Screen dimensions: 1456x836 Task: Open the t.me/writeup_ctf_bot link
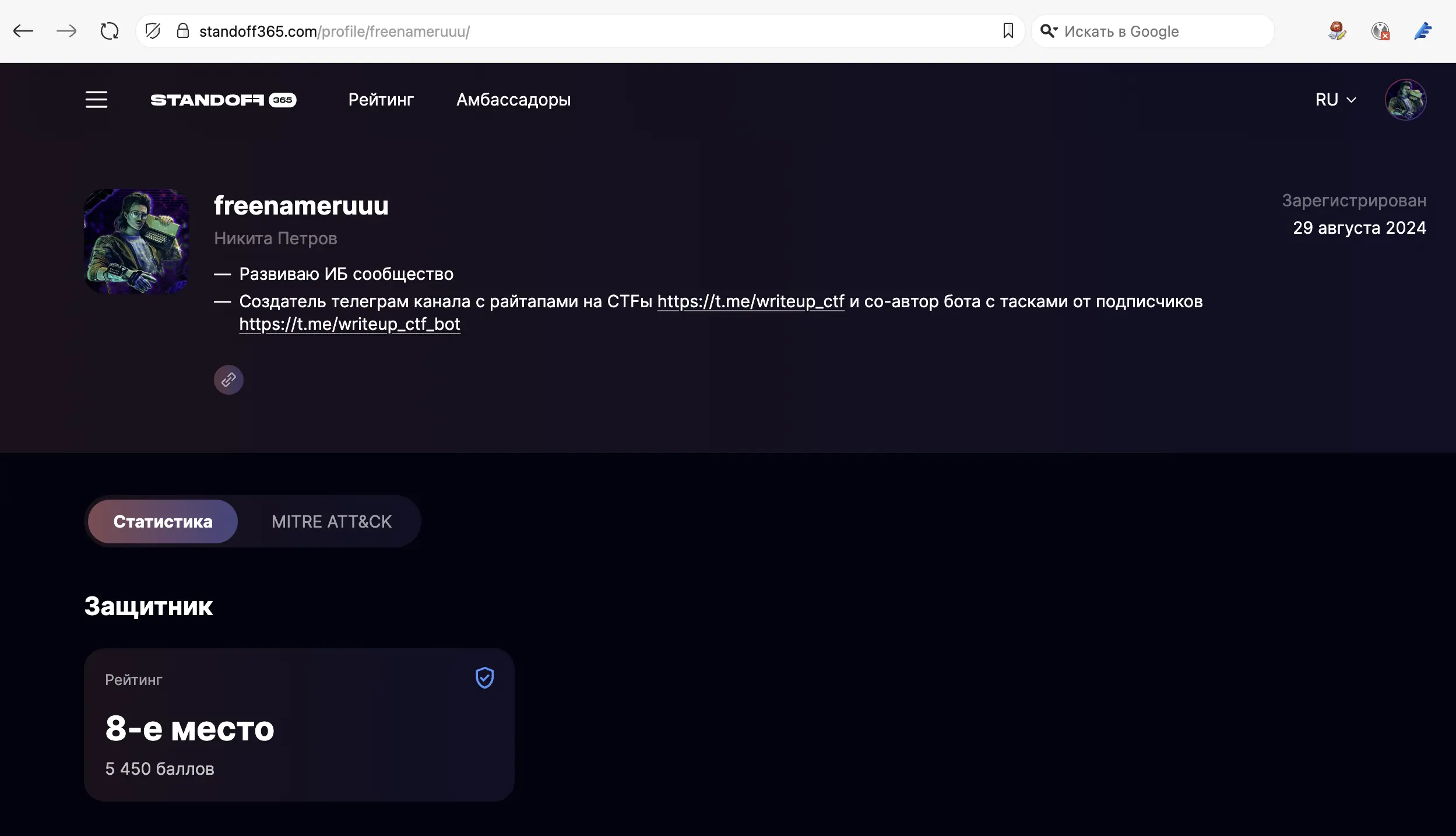350,324
